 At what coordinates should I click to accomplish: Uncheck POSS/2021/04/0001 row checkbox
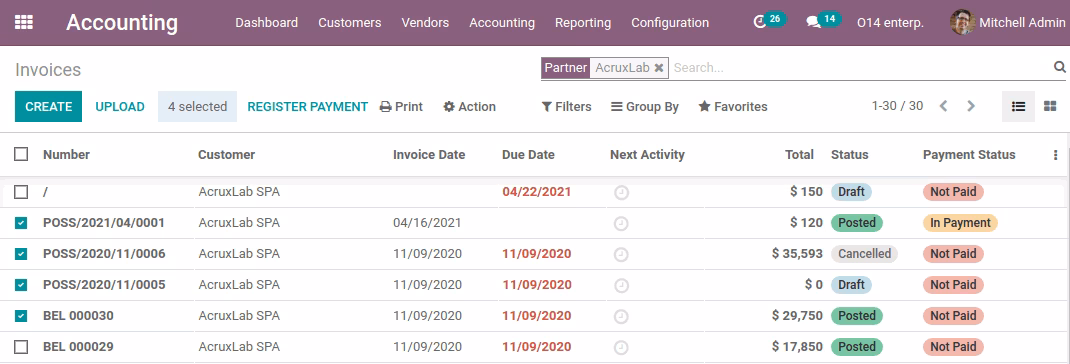click(21, 223)
